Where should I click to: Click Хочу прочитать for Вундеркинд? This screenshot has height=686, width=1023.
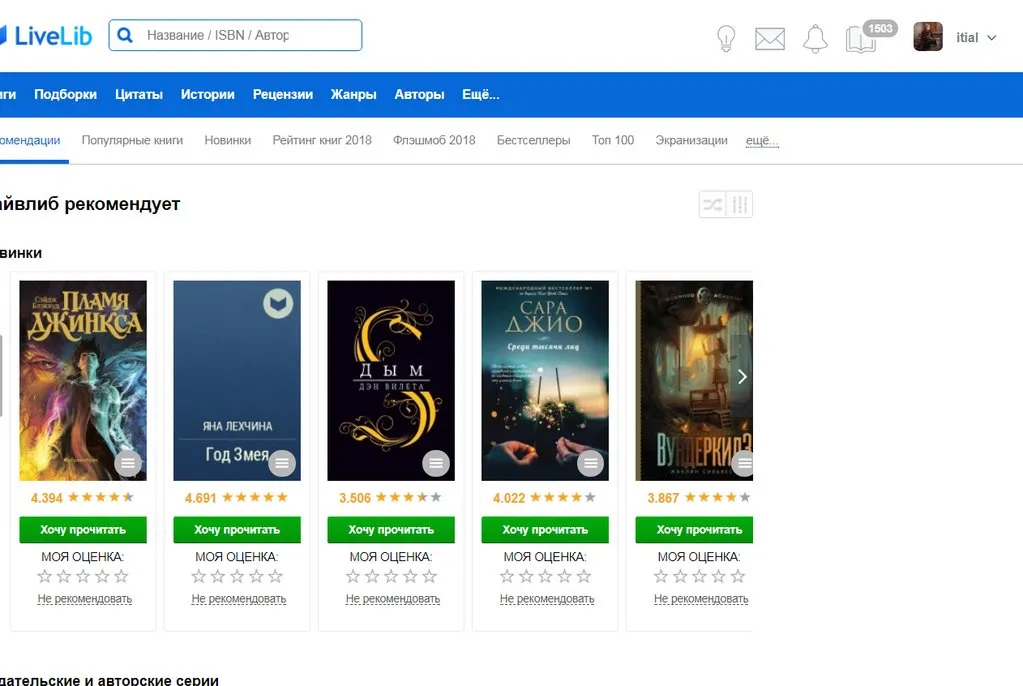coord(694,530)
